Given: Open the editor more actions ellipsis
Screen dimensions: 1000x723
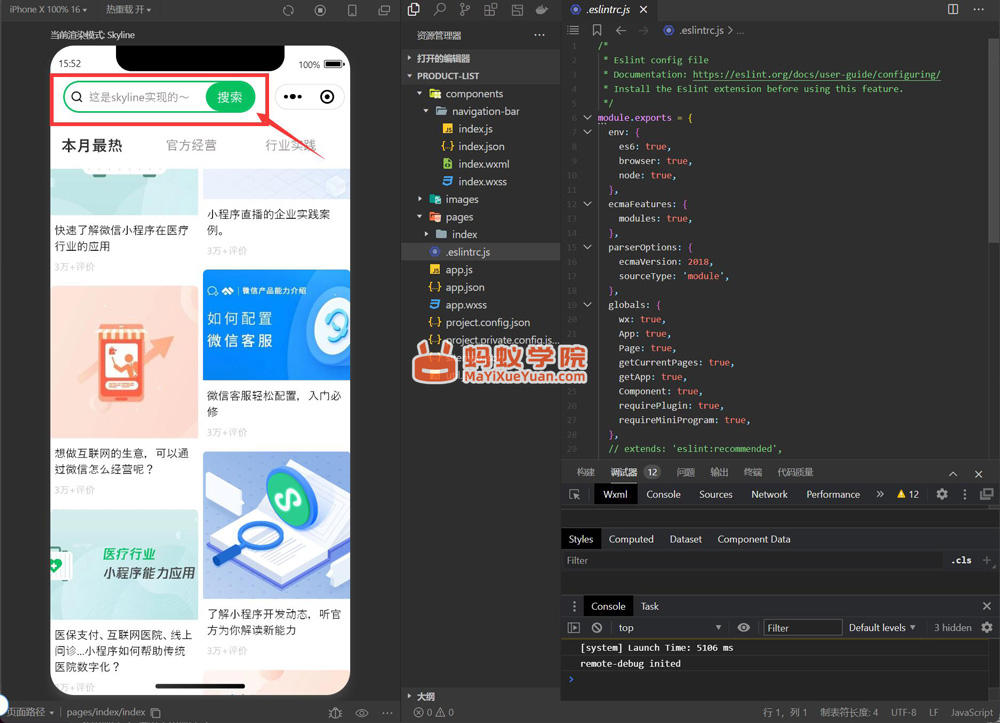Looking at the screenshot, I should pyautogui.click(x=978, y=9).
